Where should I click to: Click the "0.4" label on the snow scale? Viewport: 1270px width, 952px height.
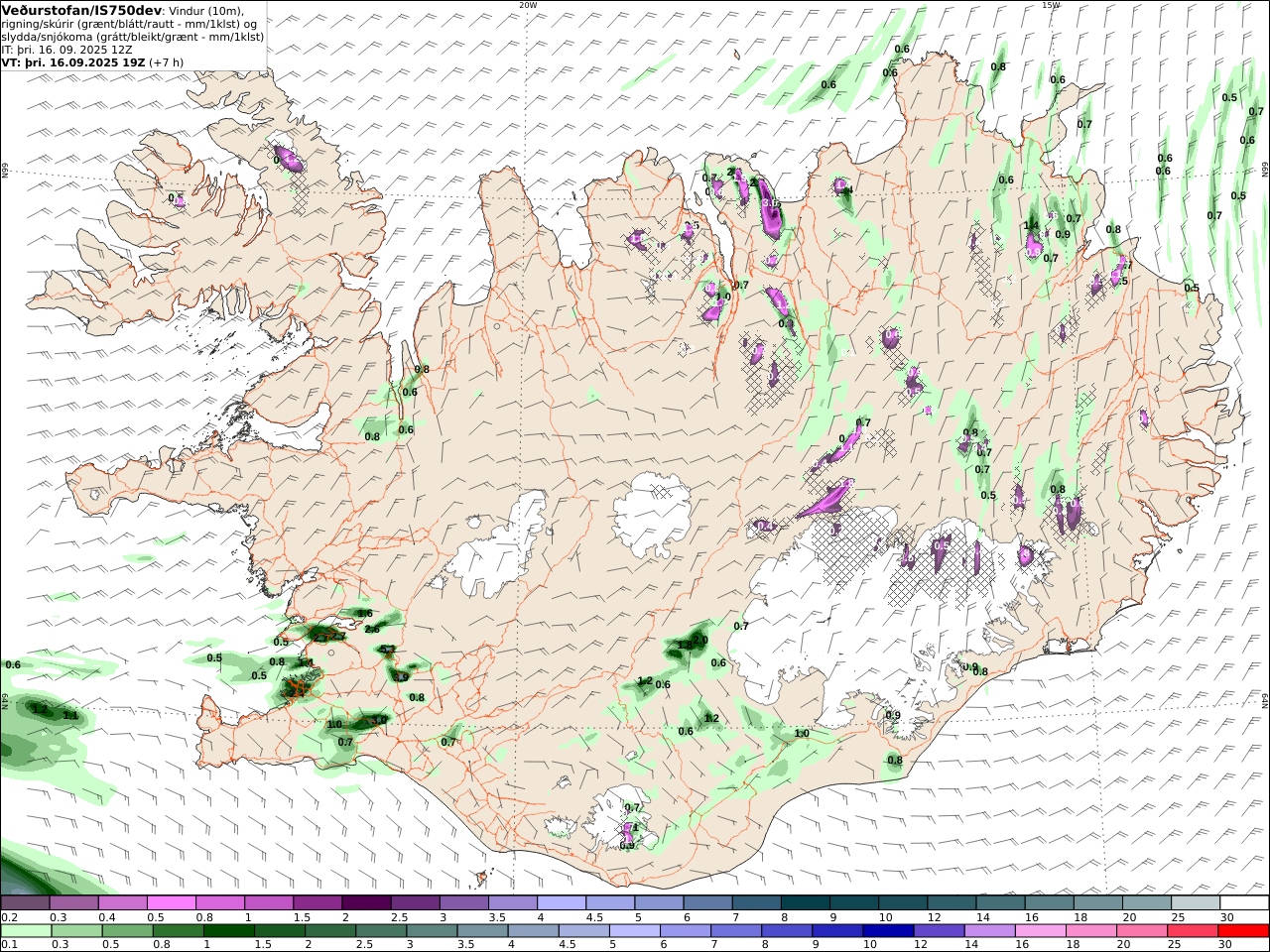coord(106,917)
